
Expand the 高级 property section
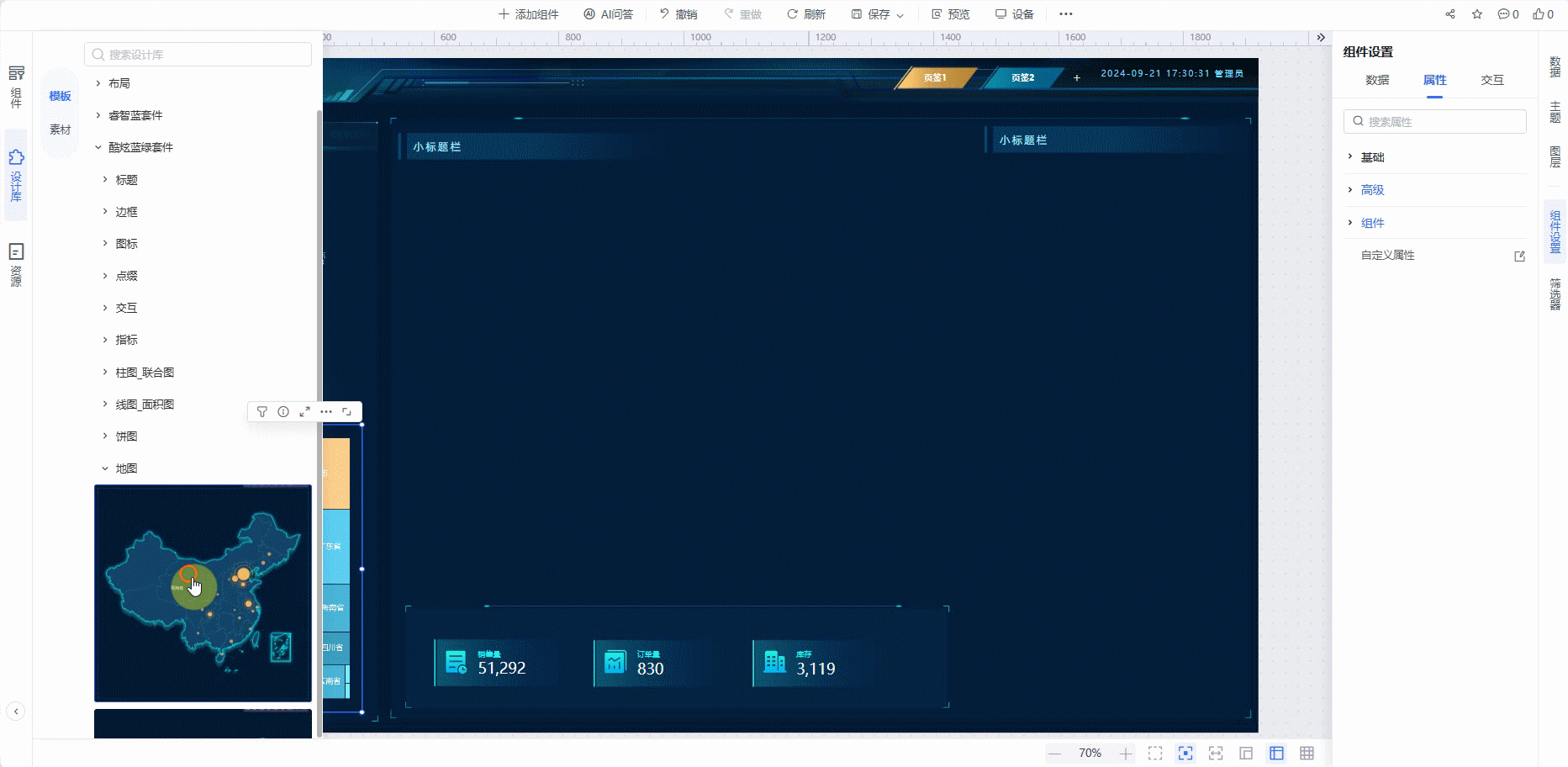pos(1350,190)
